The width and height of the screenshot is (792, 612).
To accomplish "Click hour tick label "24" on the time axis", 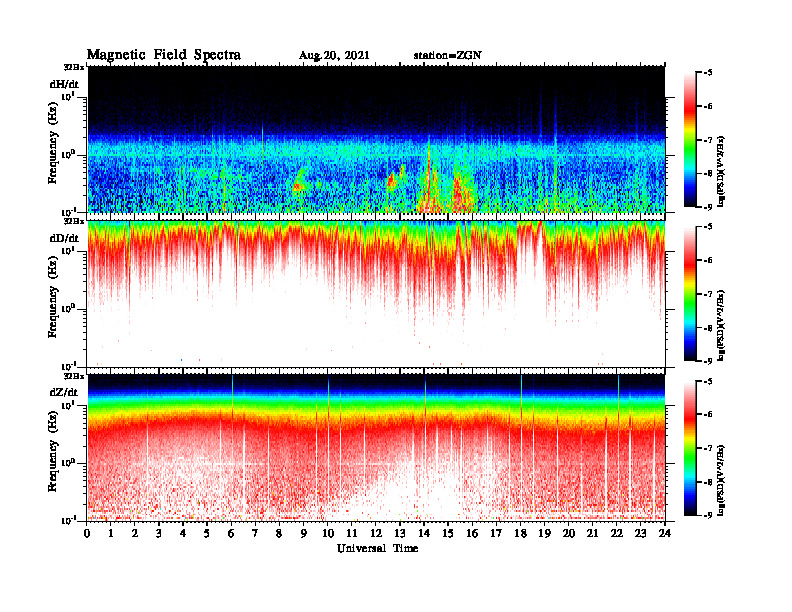I will (665, 533).
